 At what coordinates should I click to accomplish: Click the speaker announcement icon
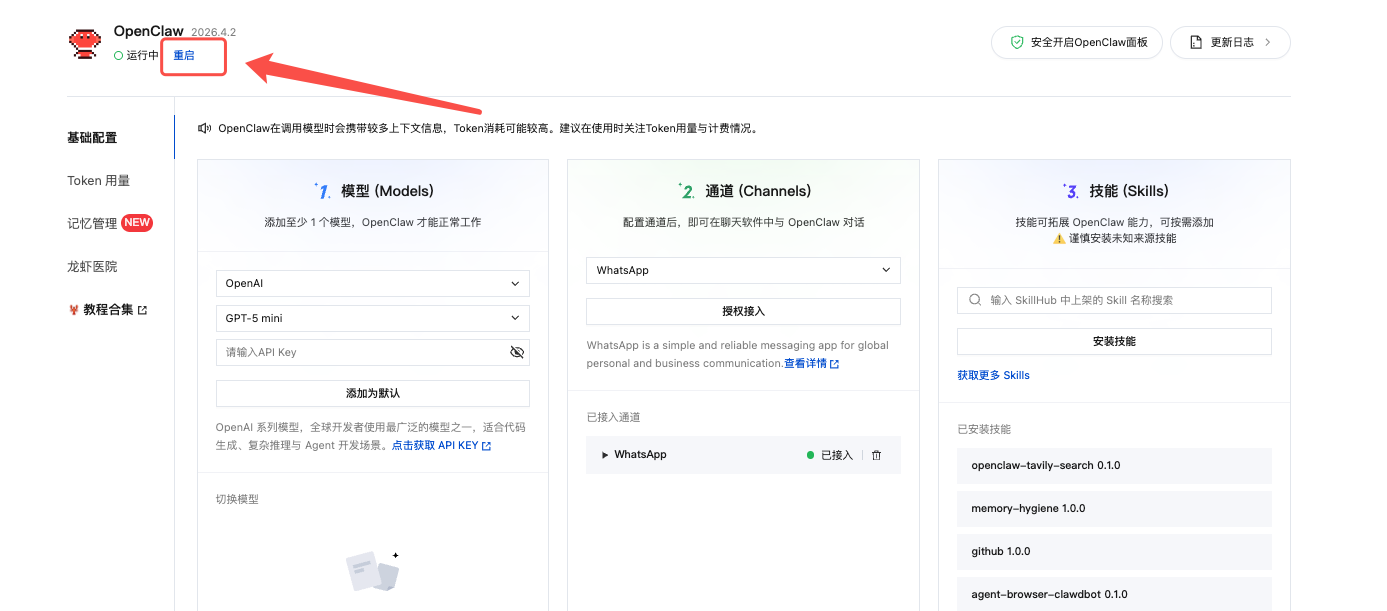pyautogui.click(x=205, y=128)
